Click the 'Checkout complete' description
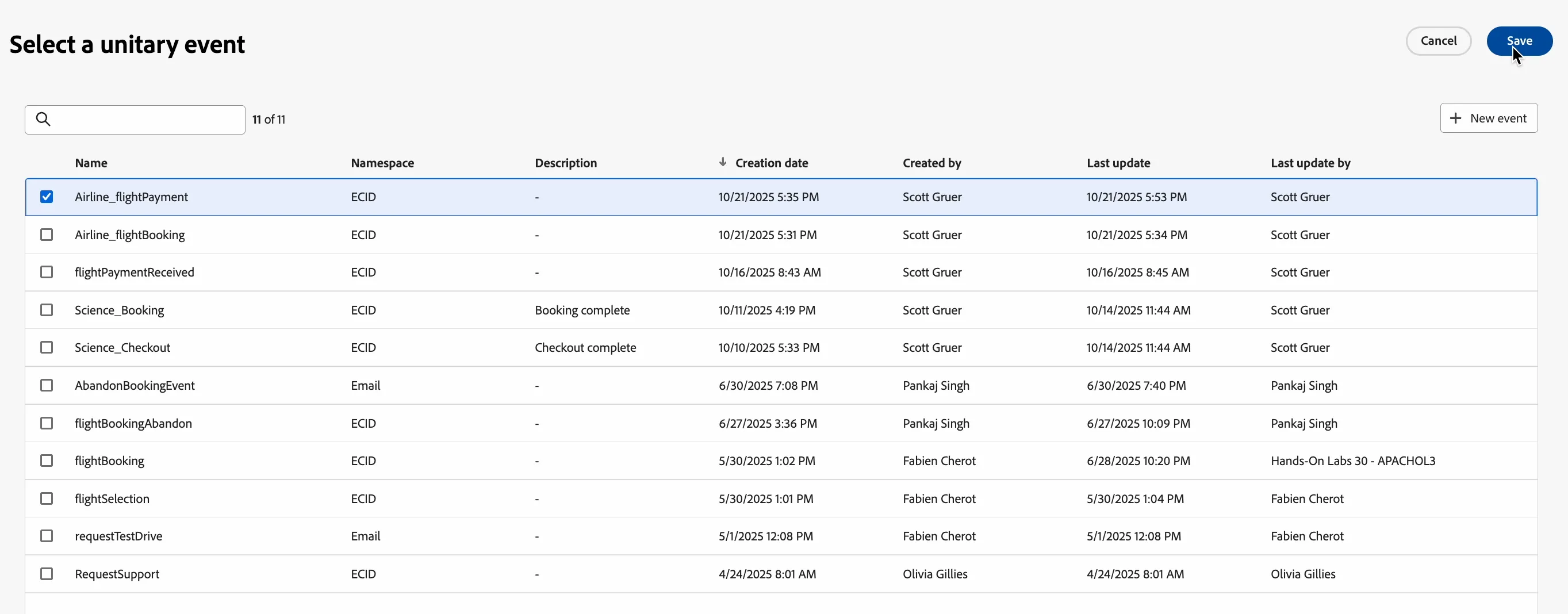This screenshot has height=614, width=1568. tap(585, 348)
